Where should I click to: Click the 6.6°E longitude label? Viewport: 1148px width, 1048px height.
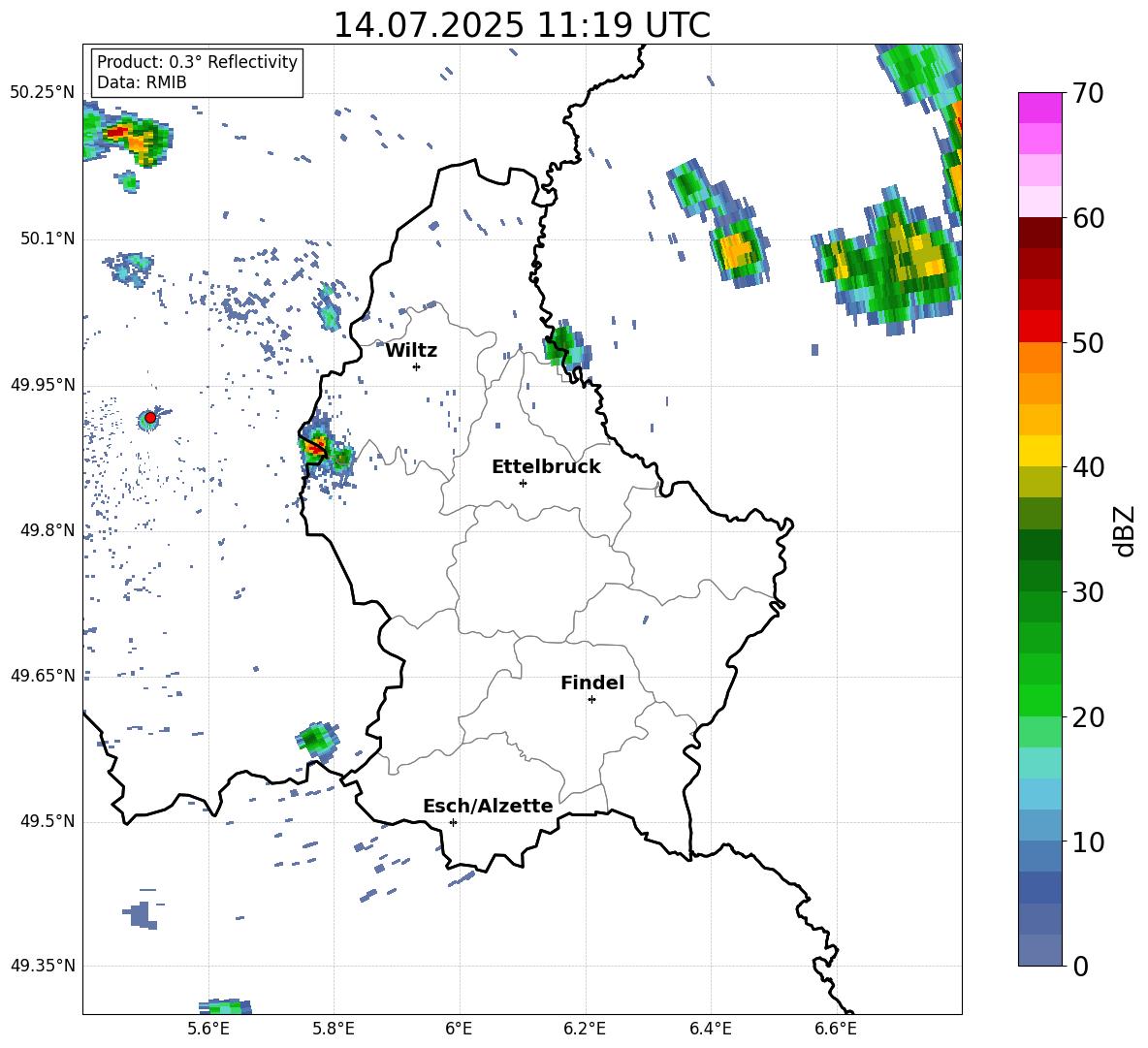836,1029
